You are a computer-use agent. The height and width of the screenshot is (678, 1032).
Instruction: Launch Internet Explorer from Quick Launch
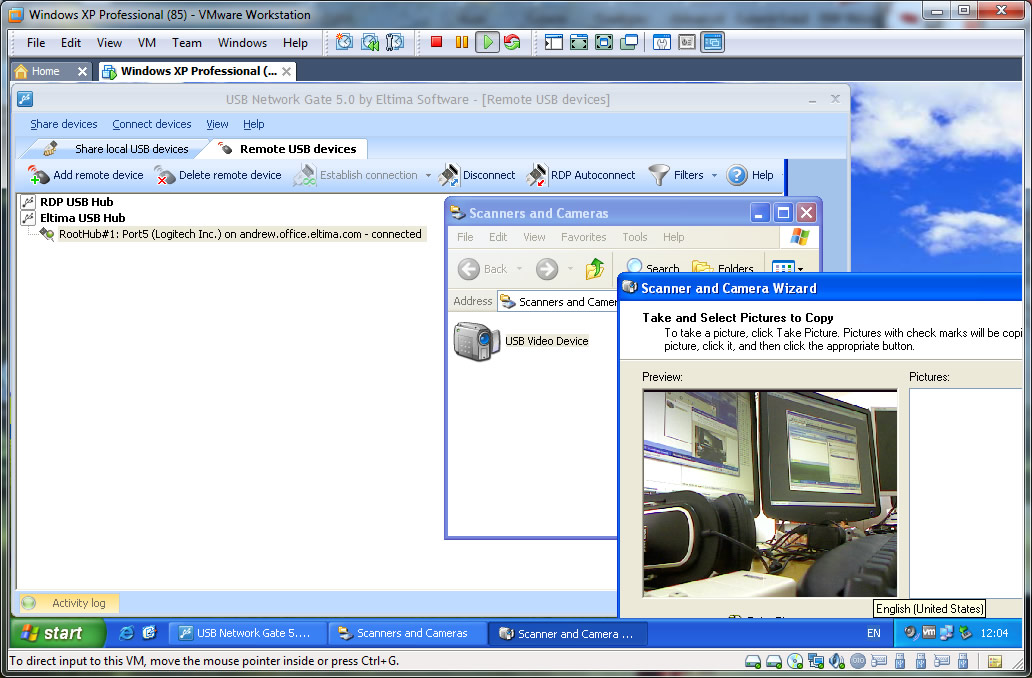coord(126,633)
